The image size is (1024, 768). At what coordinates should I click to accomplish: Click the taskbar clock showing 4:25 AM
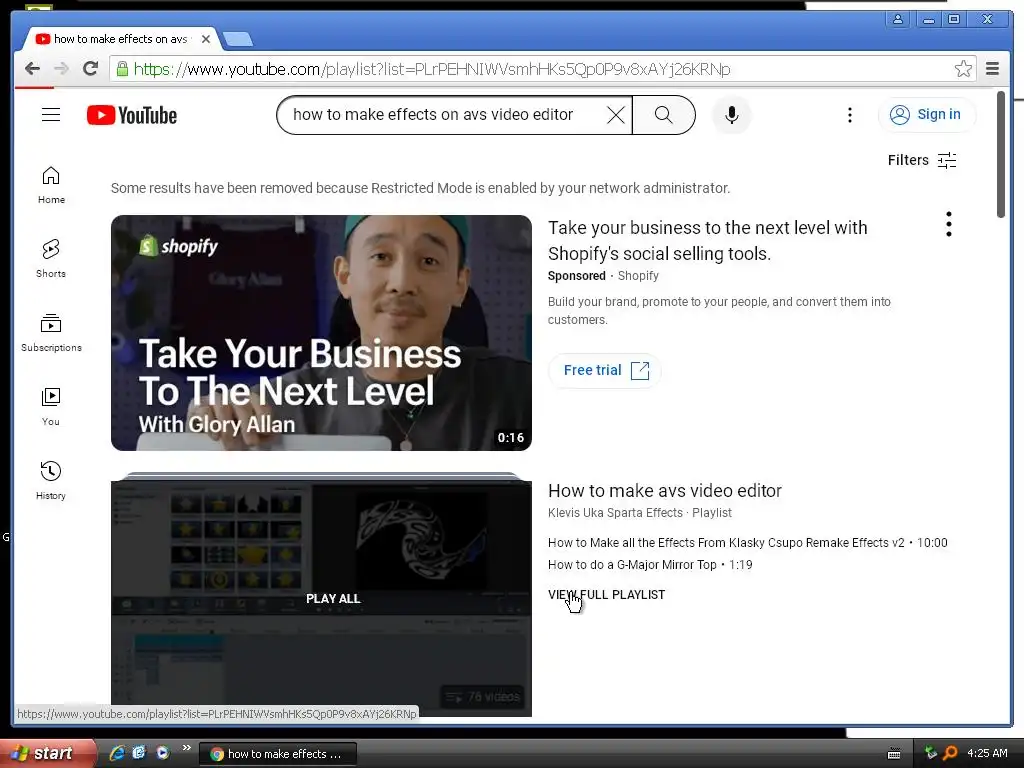pyautogui.click(x=987, y=753)
